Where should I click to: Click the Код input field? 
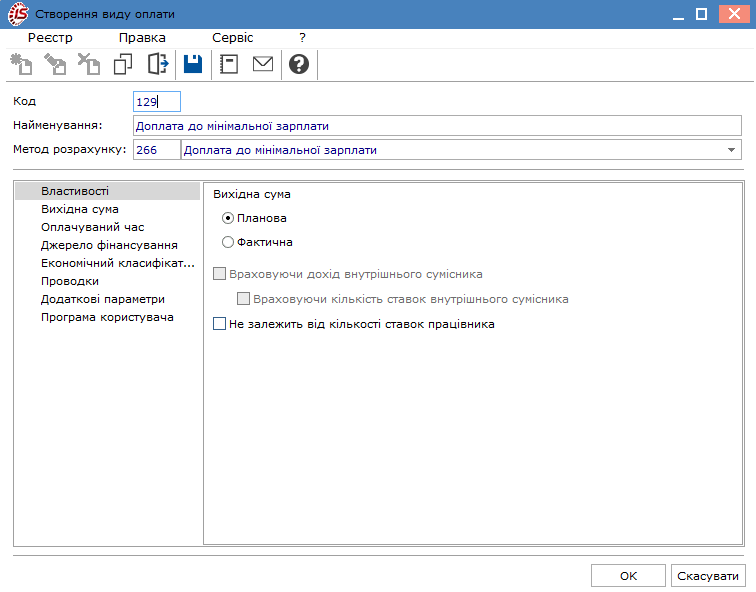(157, 102)
